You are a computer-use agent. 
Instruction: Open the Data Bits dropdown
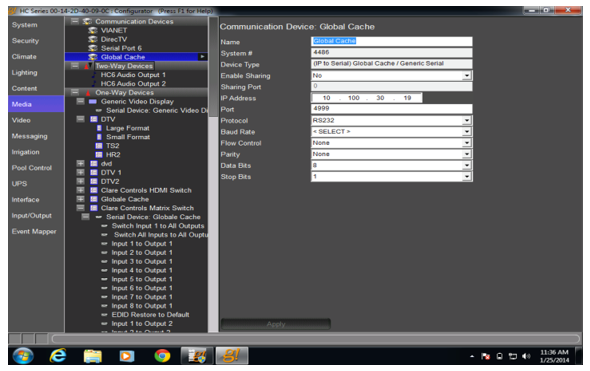click(467, 165)
